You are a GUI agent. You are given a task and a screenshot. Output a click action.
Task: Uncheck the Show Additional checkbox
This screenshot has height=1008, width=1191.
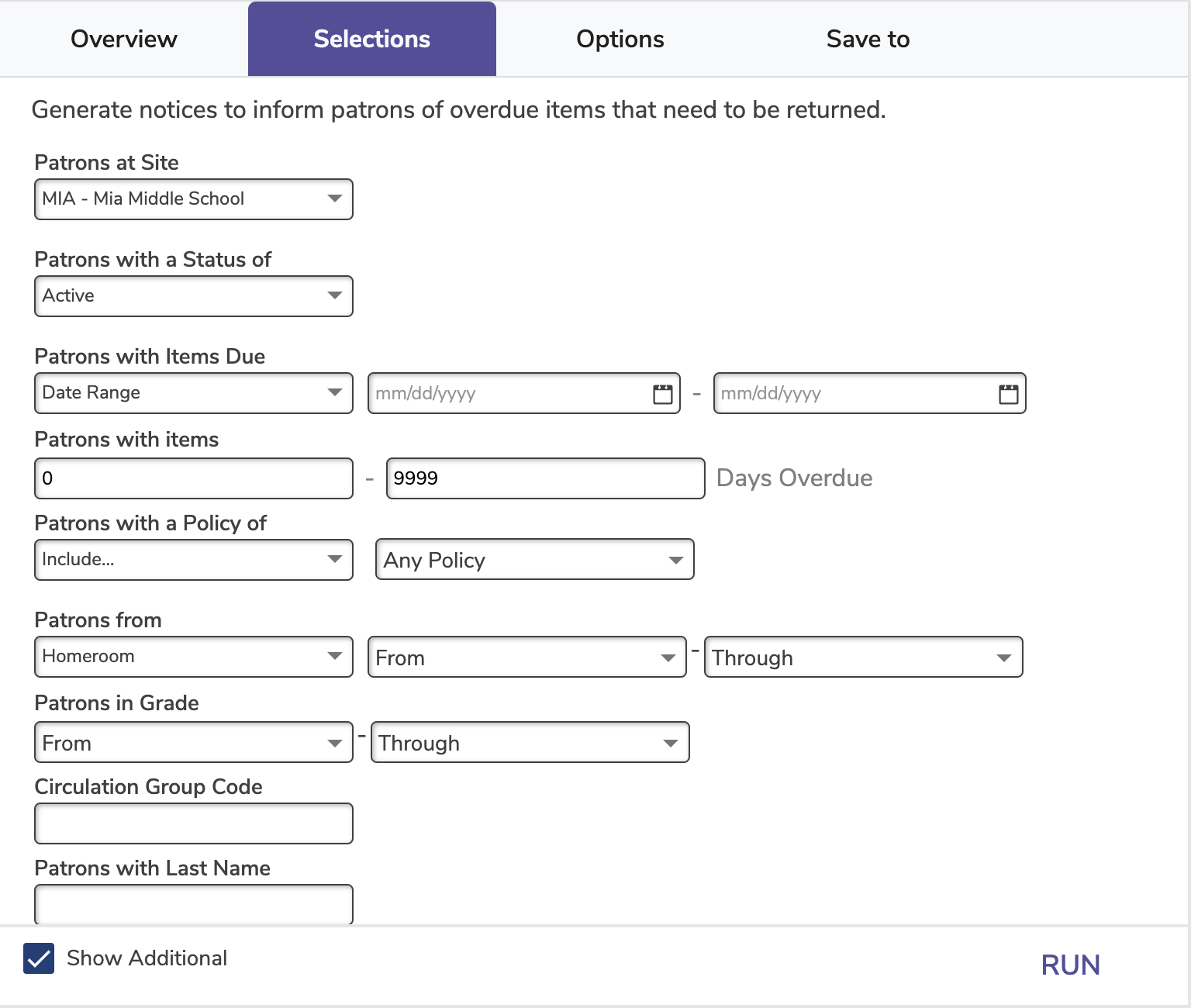pos(39,958)
